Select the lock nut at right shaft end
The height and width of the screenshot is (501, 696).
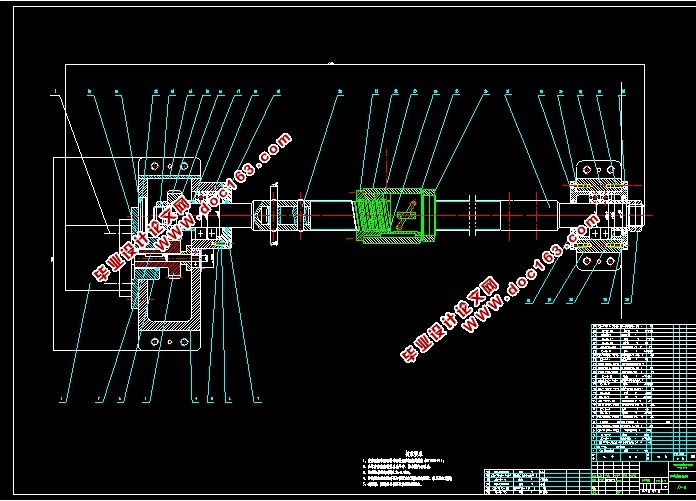[636, 216]
